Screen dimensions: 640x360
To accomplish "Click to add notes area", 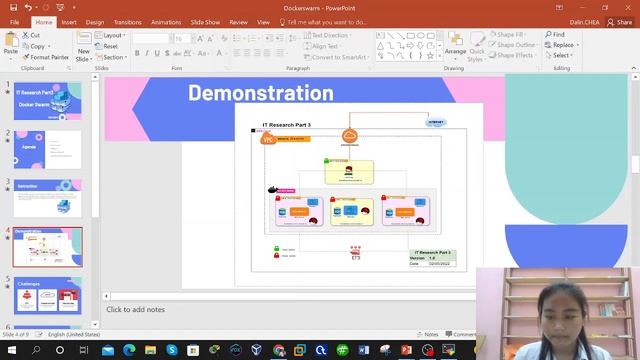I will click(136, 309).
